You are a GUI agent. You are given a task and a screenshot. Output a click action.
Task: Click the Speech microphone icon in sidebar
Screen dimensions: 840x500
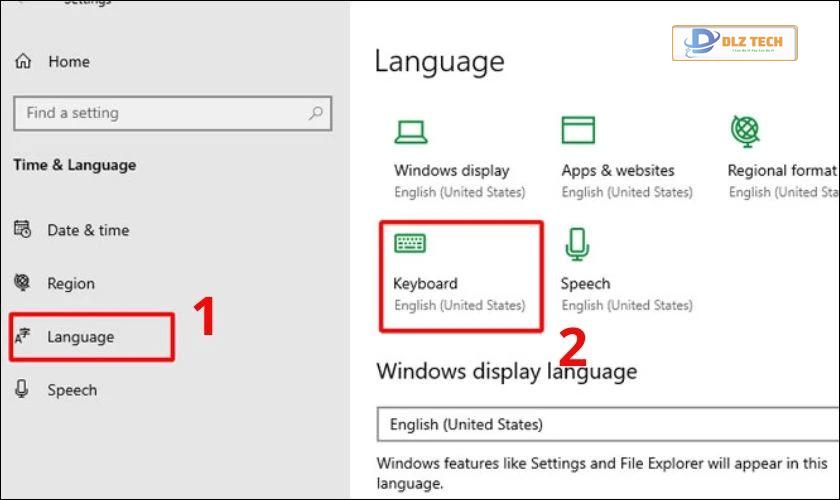tap(22, 389)
